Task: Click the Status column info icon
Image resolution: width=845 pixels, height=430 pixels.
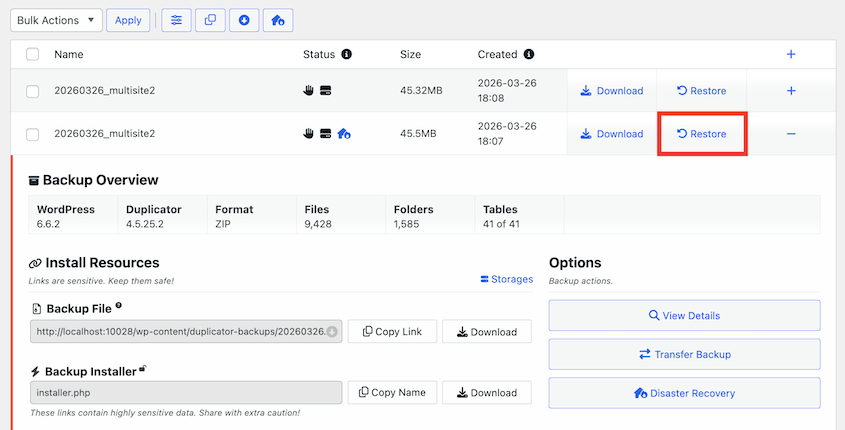Action: [x=347, y=54]
